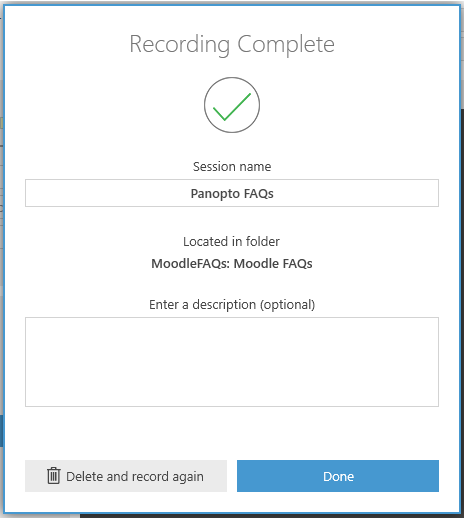
Task: Select the MoodleFAQs: Moodle FAQs folder text
Action: point(232,263)
